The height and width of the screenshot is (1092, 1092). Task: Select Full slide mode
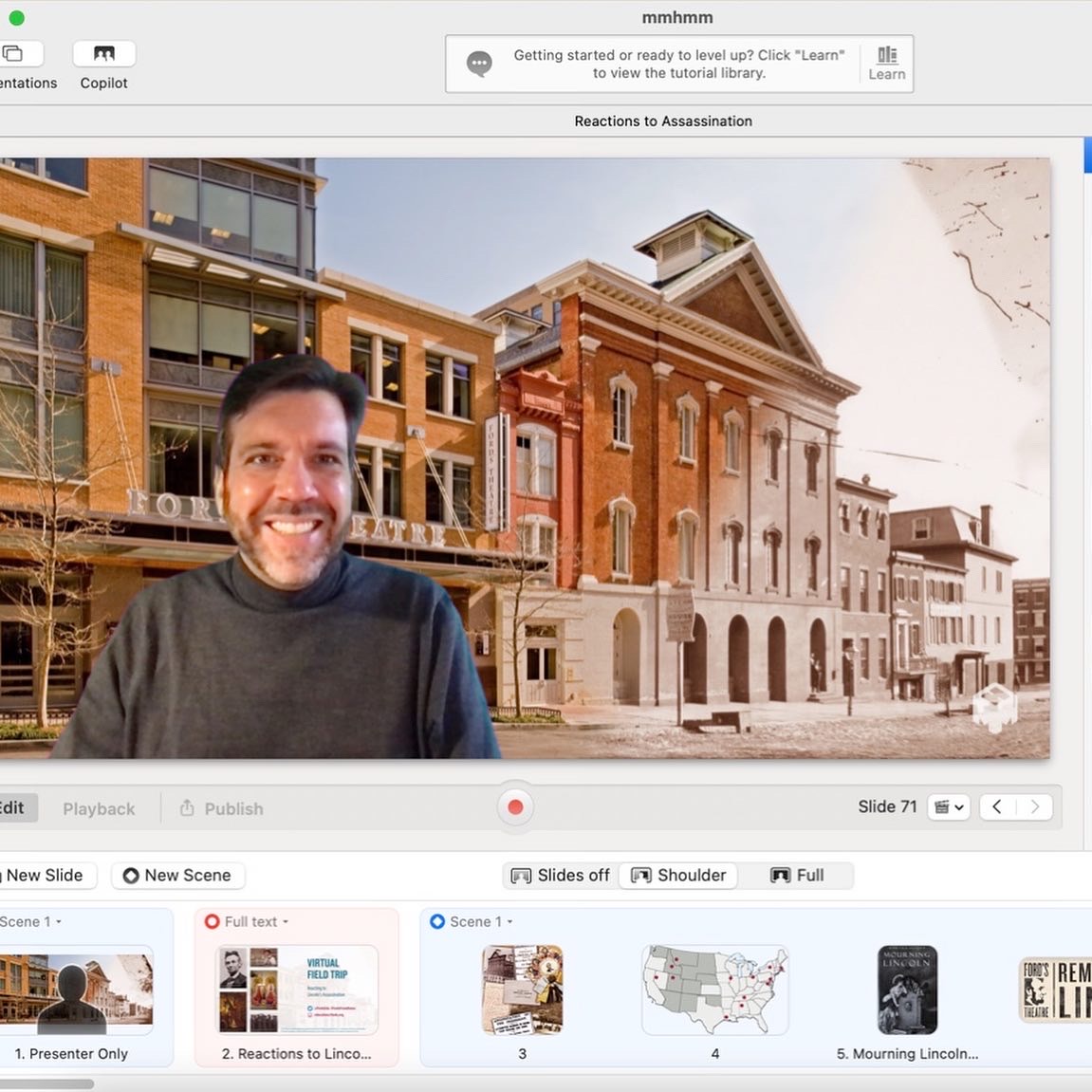[797, 876]
